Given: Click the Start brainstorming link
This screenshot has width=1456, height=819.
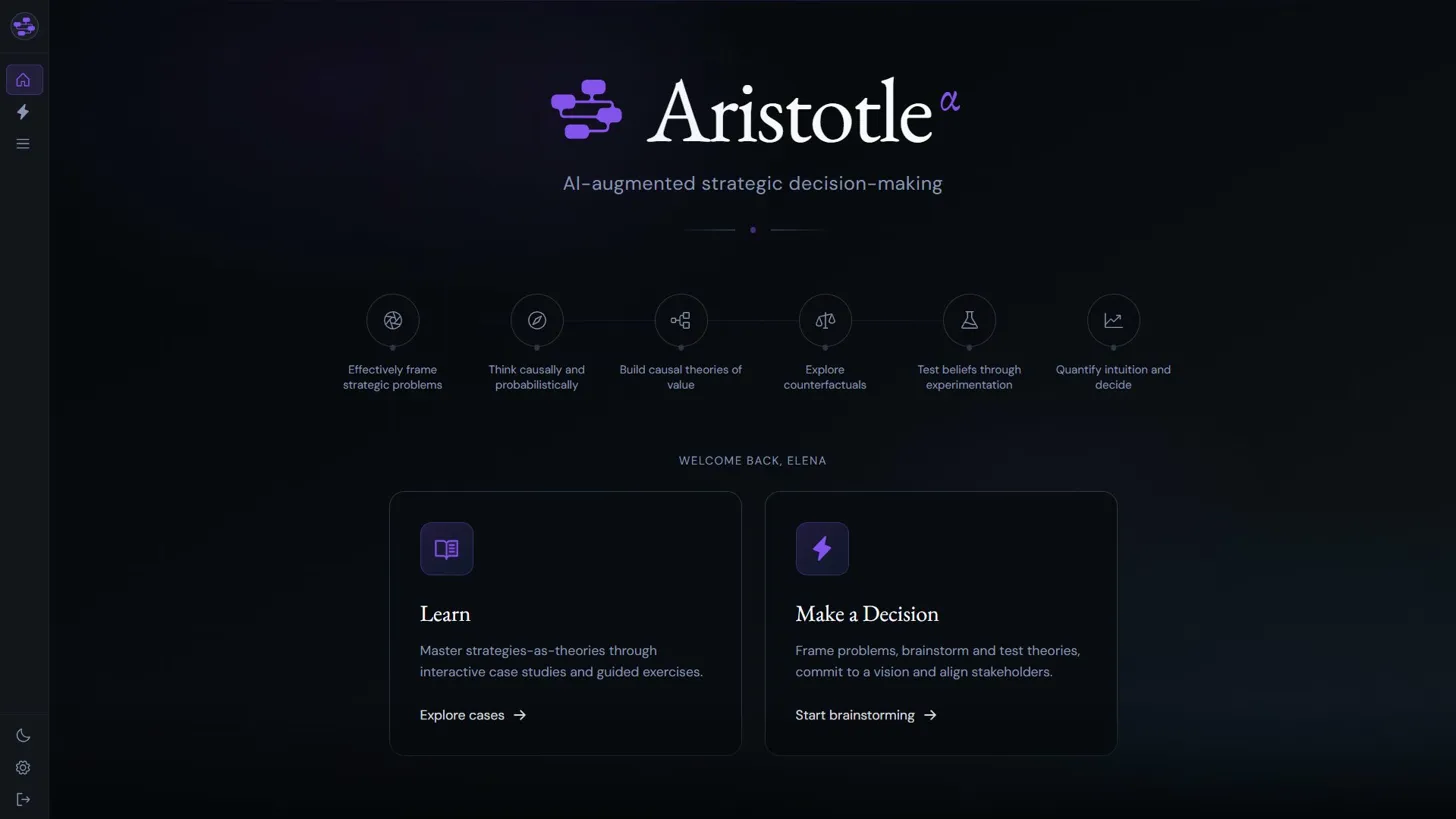Looking at the screenshot, I should tap(866, 715).
